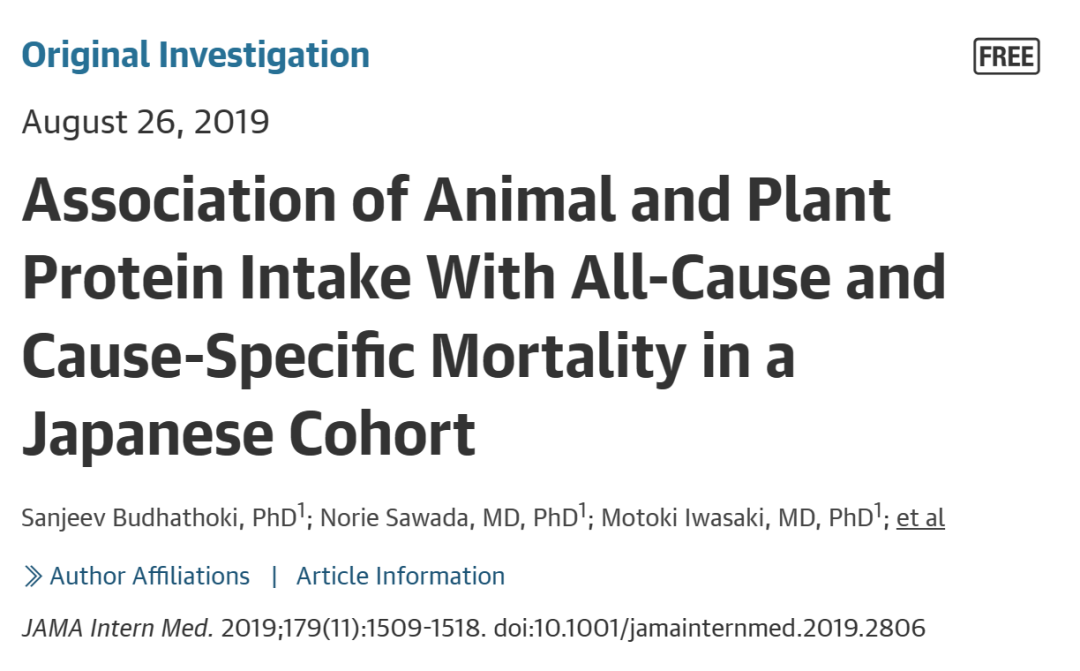Screen dimensions: 1080x671
Task: Open the Original Investigation category link
Action: [x=196, y=55]
